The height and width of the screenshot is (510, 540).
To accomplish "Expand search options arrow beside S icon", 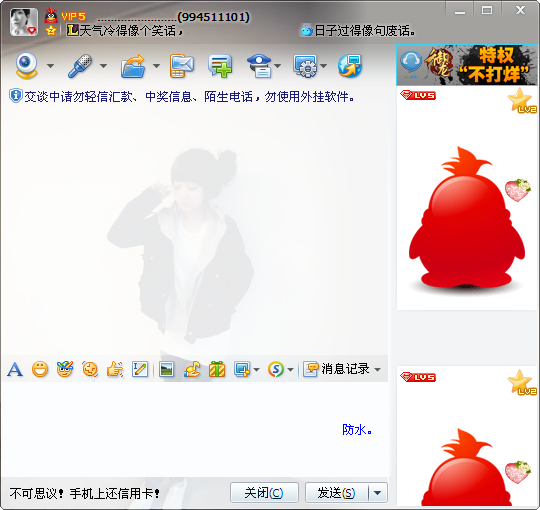I will [290, 370].
